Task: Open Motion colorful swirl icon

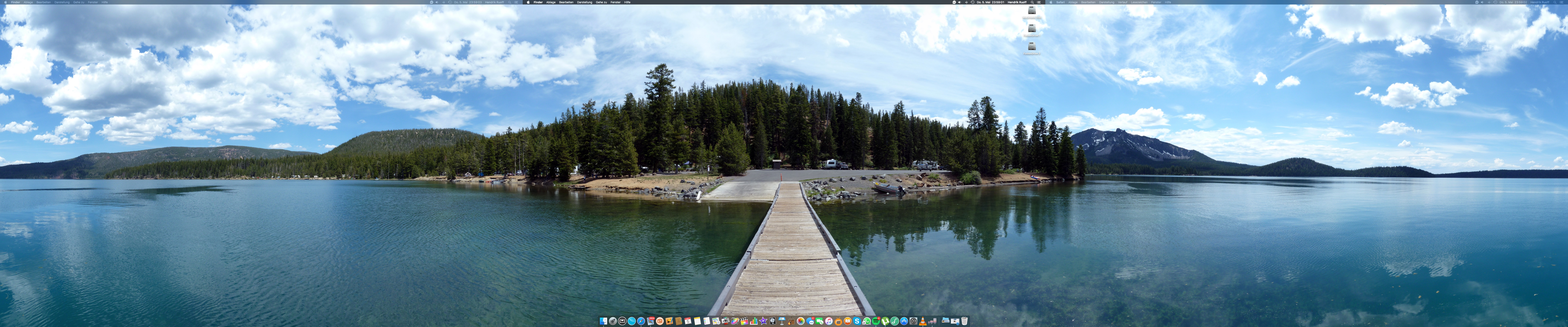Action: 735,321
